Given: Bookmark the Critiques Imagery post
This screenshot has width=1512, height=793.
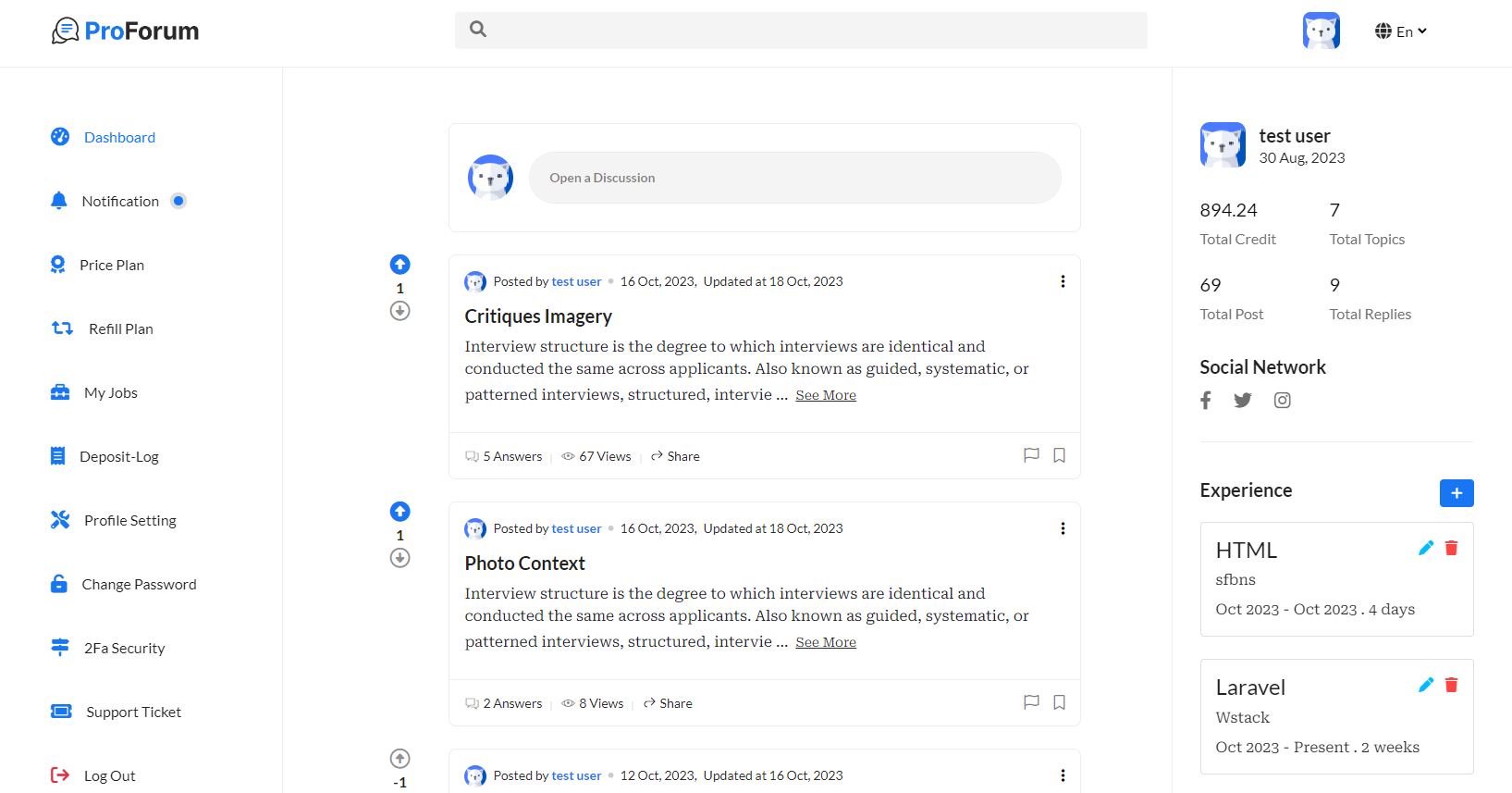Looking at the screenshot, I should coord(1060,455).
